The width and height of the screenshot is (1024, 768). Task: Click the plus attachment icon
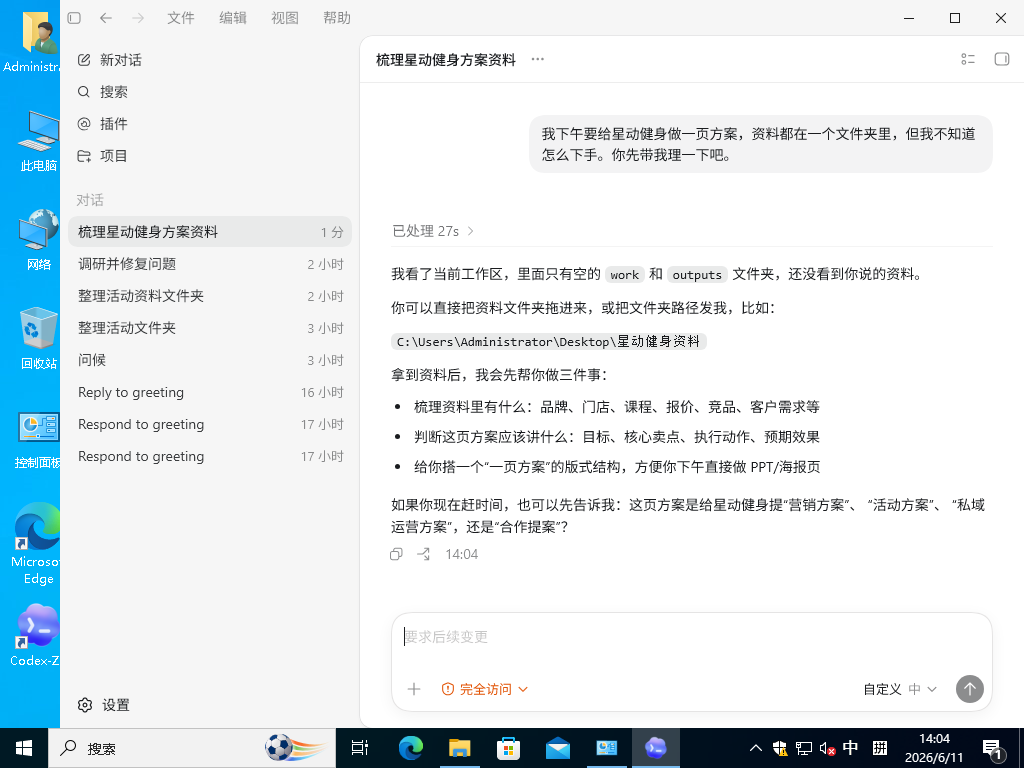pyautogui.click(x=414, y=689)
